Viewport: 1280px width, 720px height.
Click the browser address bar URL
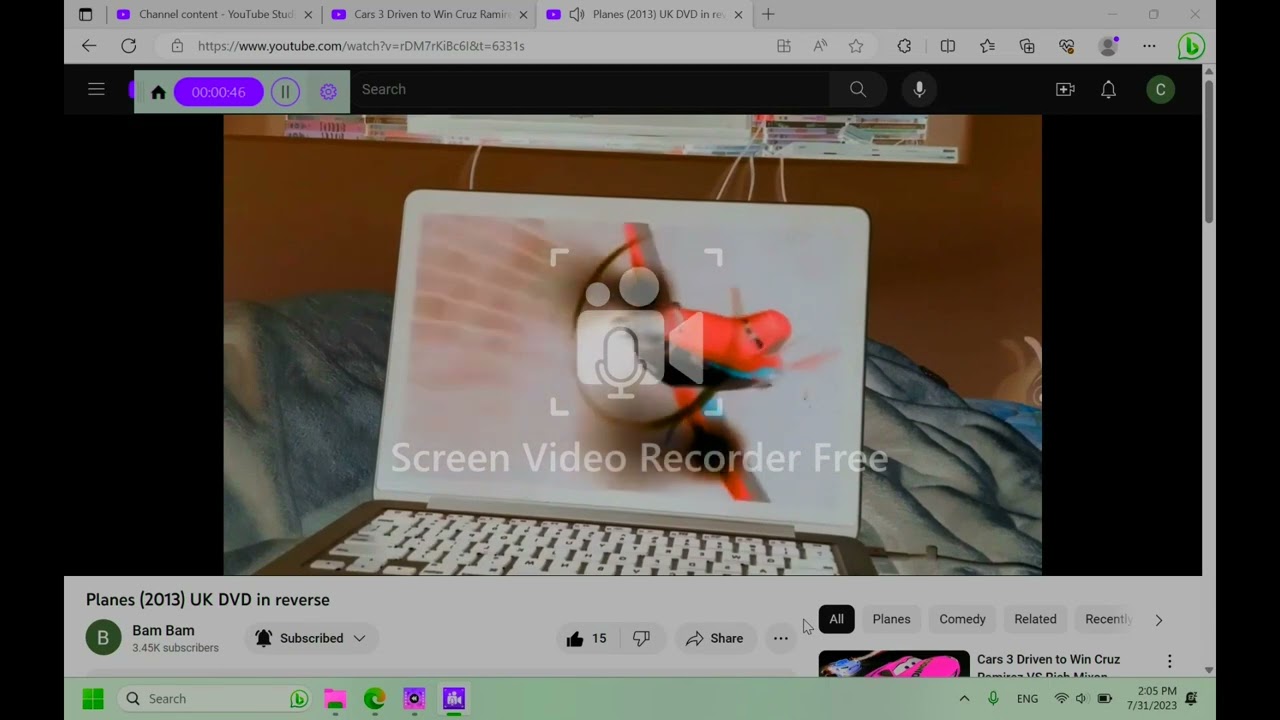(x=361, y=46)
